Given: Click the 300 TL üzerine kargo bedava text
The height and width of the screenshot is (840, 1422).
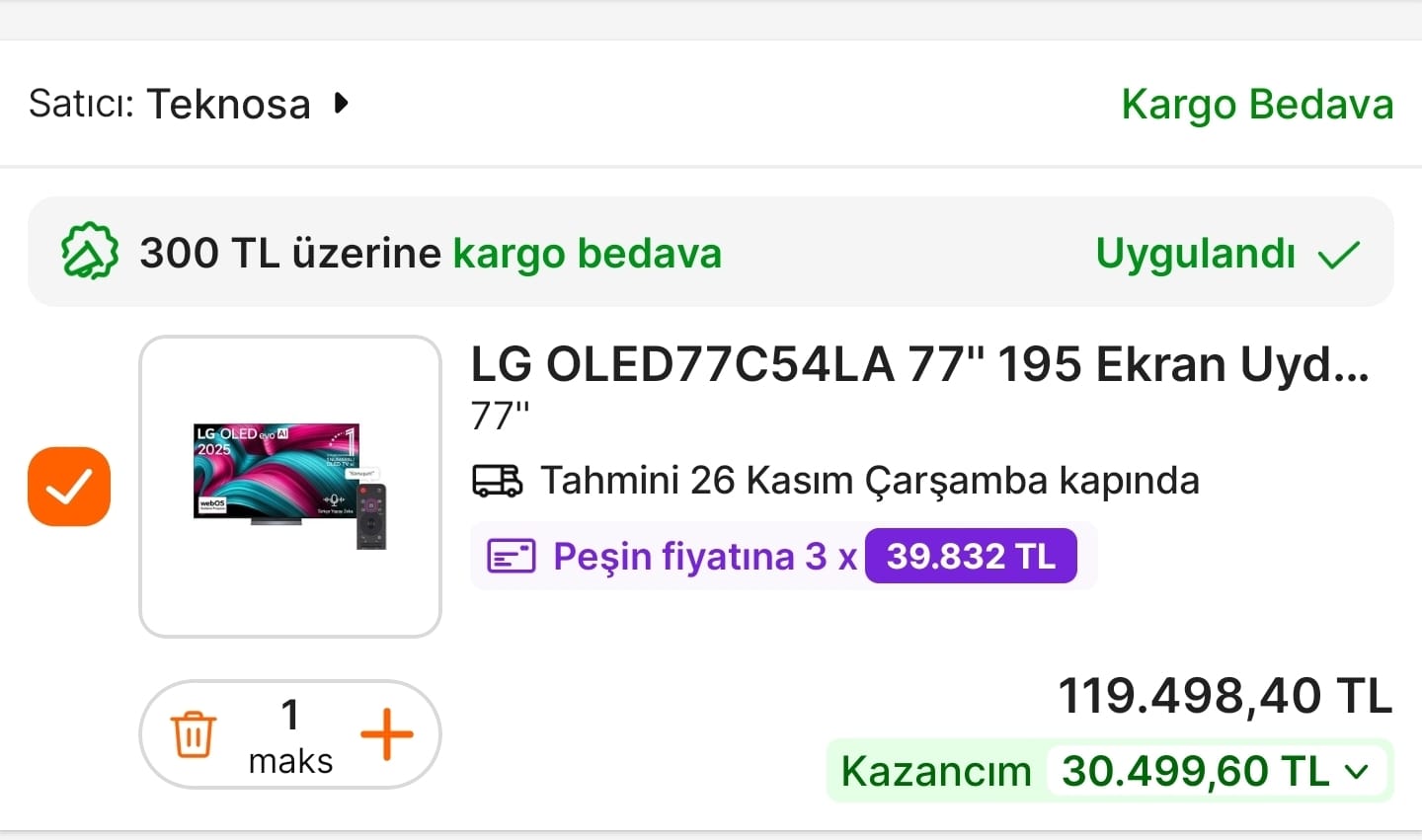Looking at the screenshot, I should [x=431, y=254].
